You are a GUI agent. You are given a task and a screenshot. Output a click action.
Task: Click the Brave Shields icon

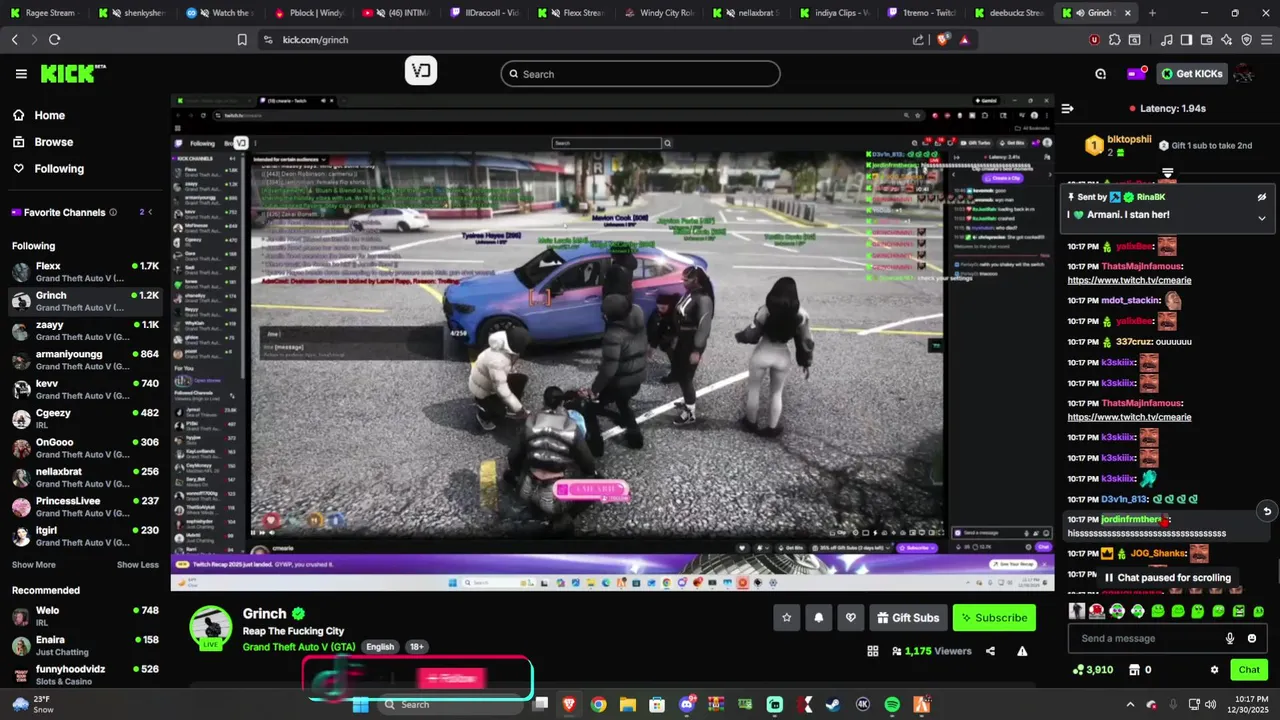(943, 40)
